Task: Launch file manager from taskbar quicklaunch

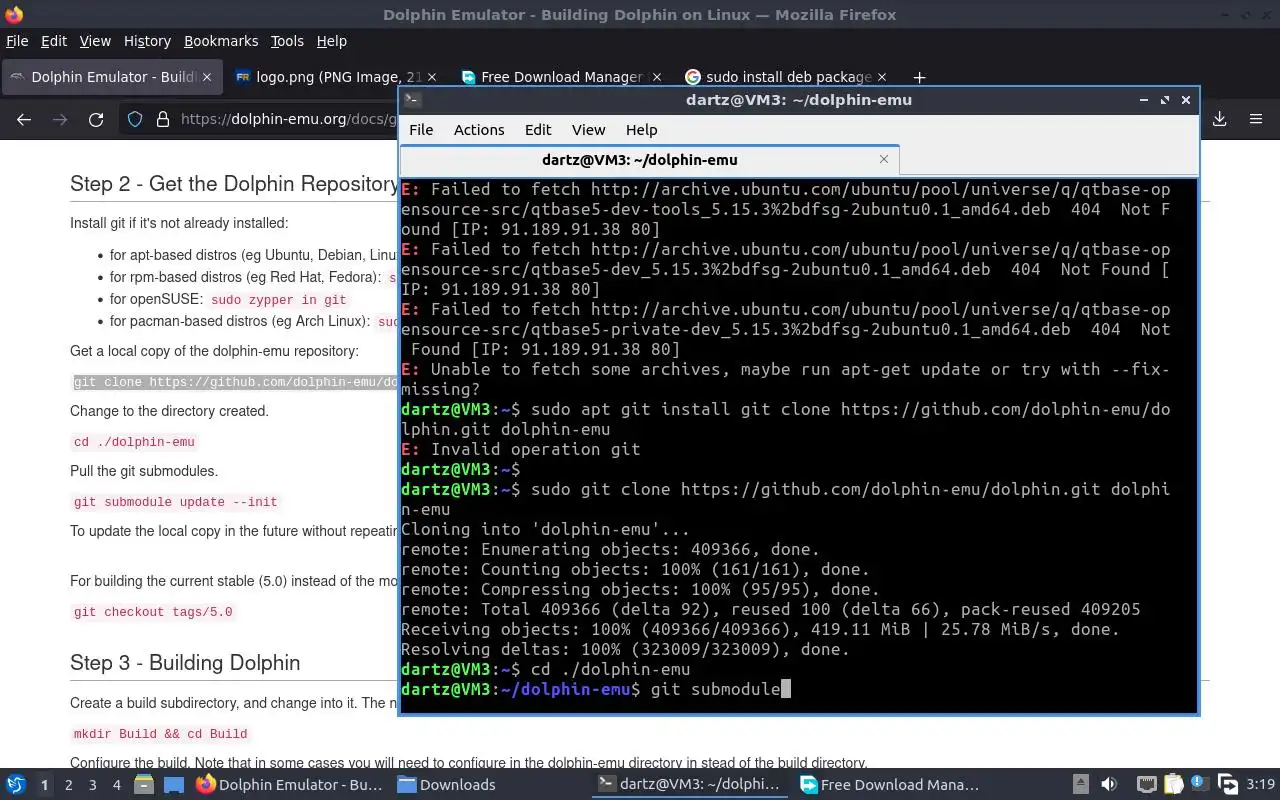Action: click(143, 785)
